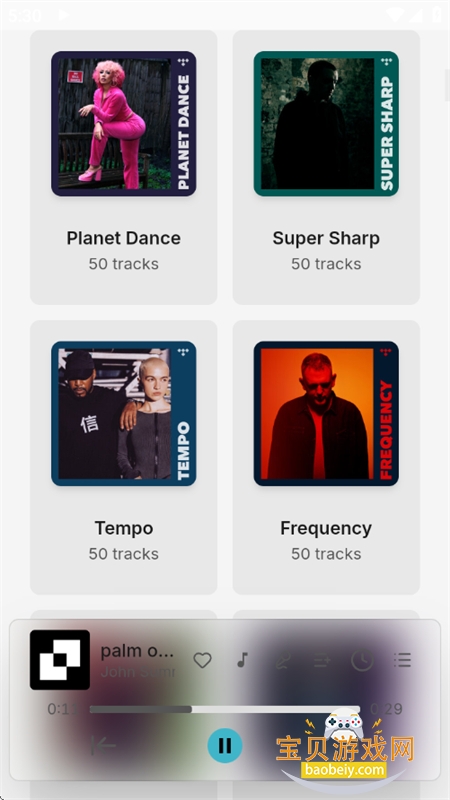Select the Frequency playlist title
Image resolution: width=450 pixels, height=800 pixels.
[x=326, y=528]
